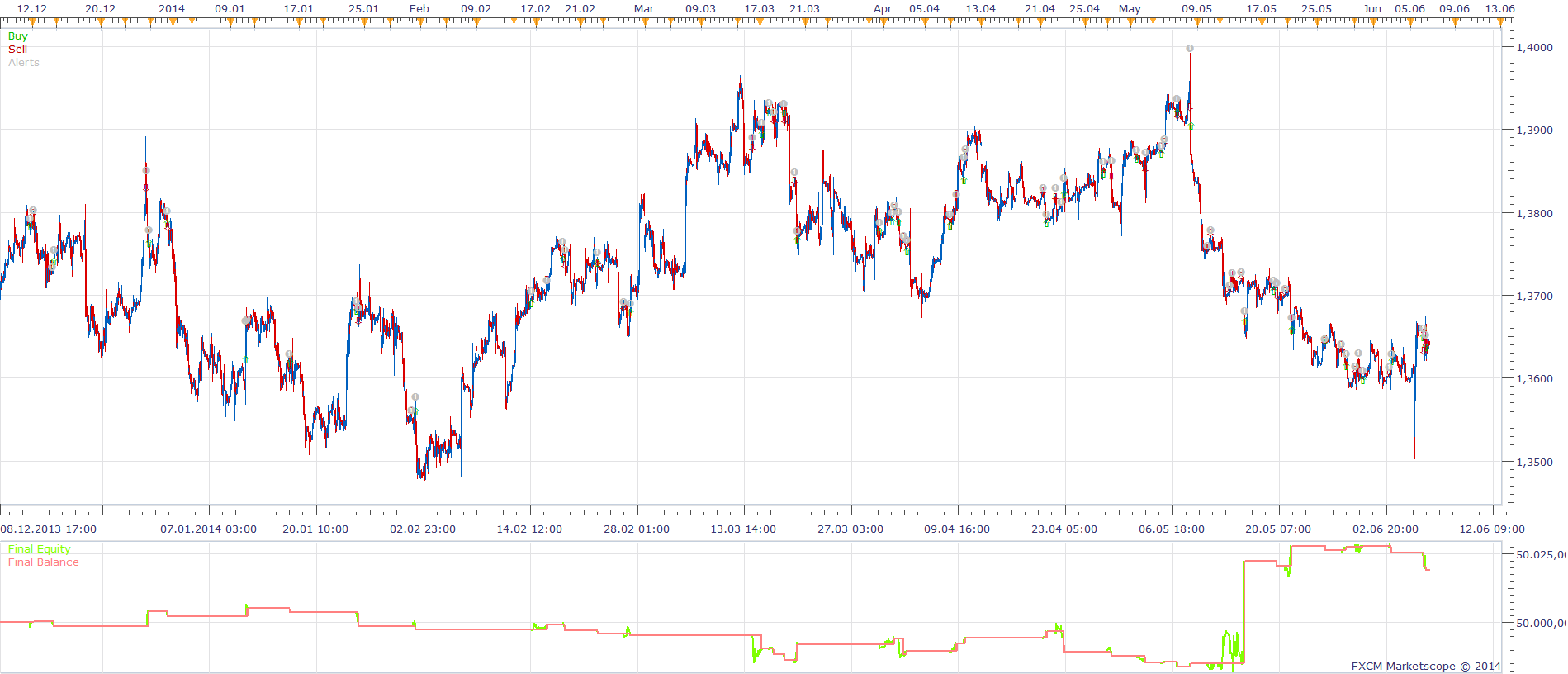Click the 09.01 date on the top ruler
This screenshot has width=1568, height=674.
(x=230, y=9)
